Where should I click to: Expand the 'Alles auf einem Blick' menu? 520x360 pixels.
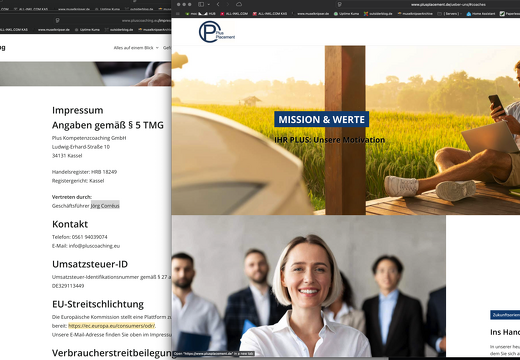[136, 48]
